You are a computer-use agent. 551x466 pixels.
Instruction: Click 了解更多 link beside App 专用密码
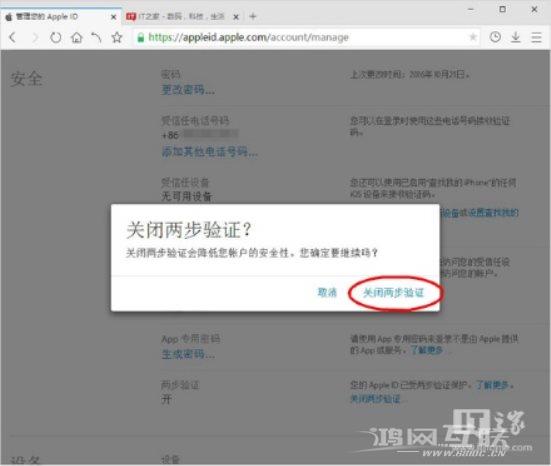426,350
